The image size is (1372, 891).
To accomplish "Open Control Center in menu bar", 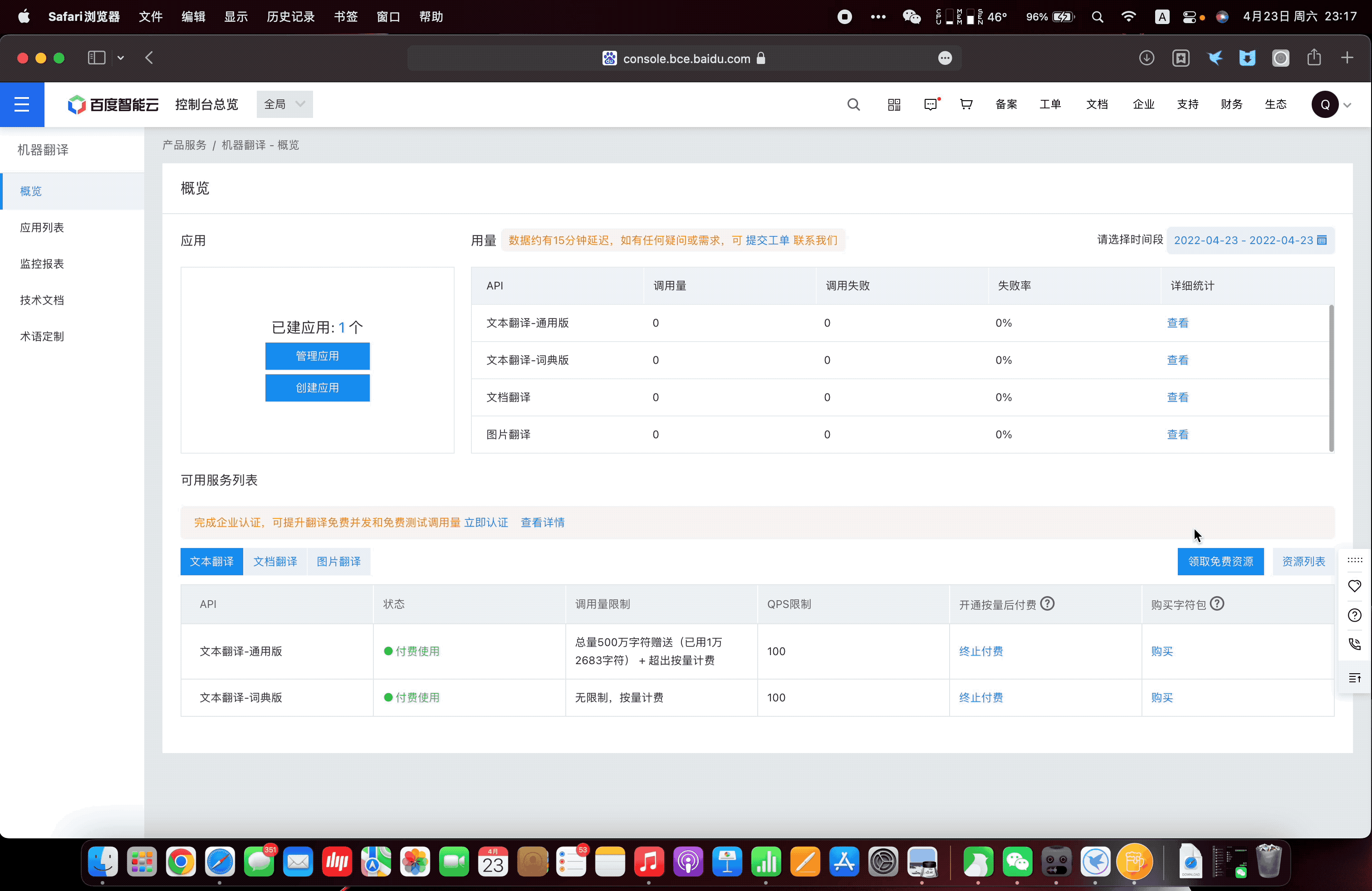I will point(1189,17).
